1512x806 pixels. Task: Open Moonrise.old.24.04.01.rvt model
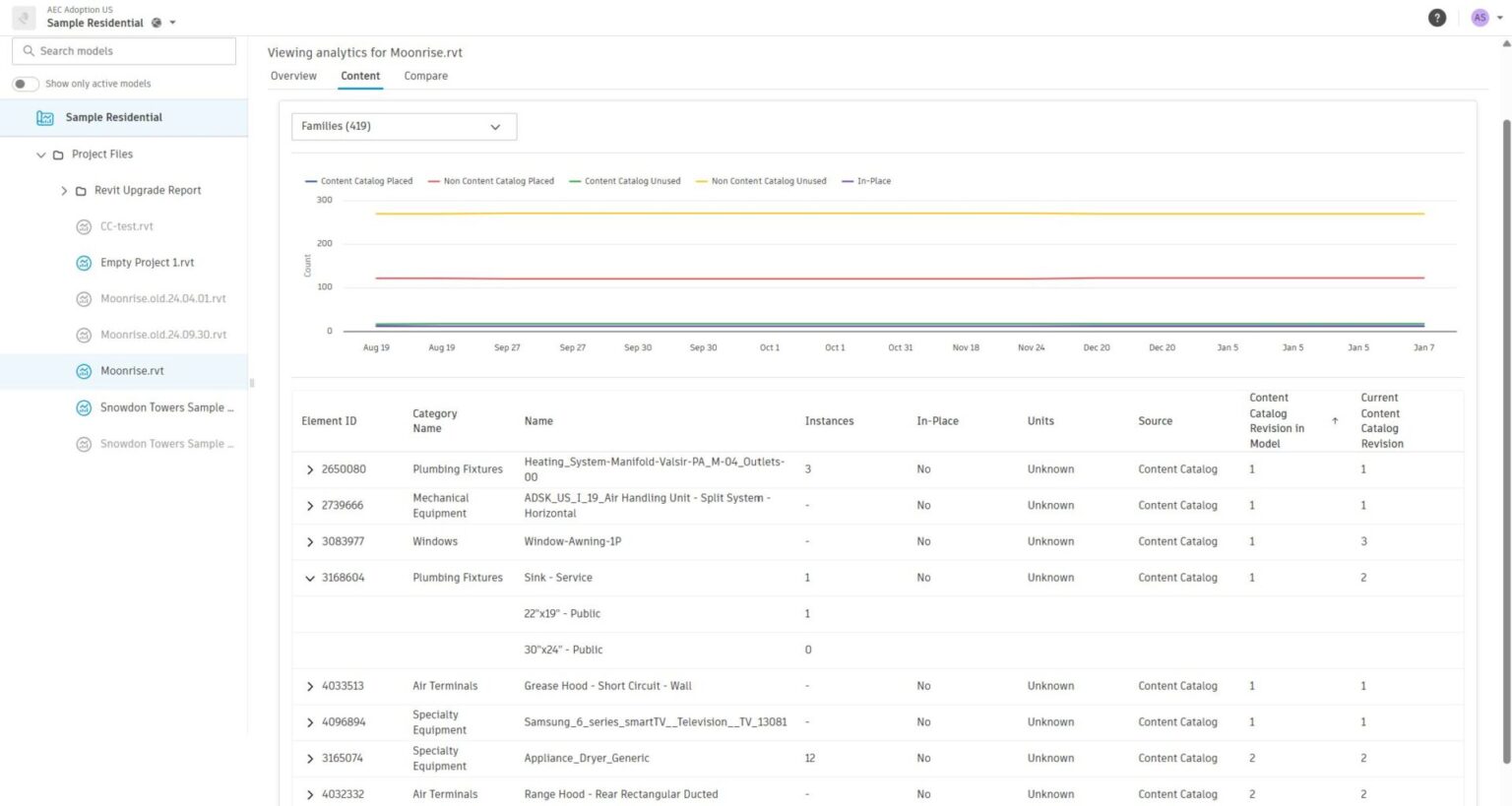click(162, 299)
